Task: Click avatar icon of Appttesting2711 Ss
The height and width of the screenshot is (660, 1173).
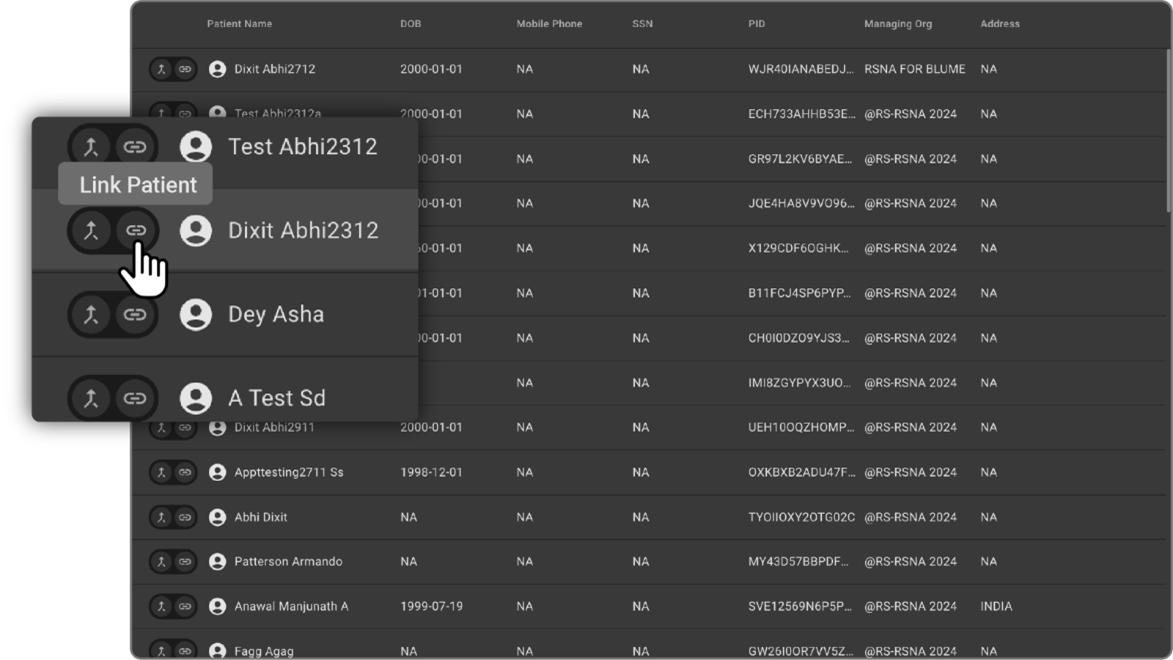Action: click(x=217, y=472)
